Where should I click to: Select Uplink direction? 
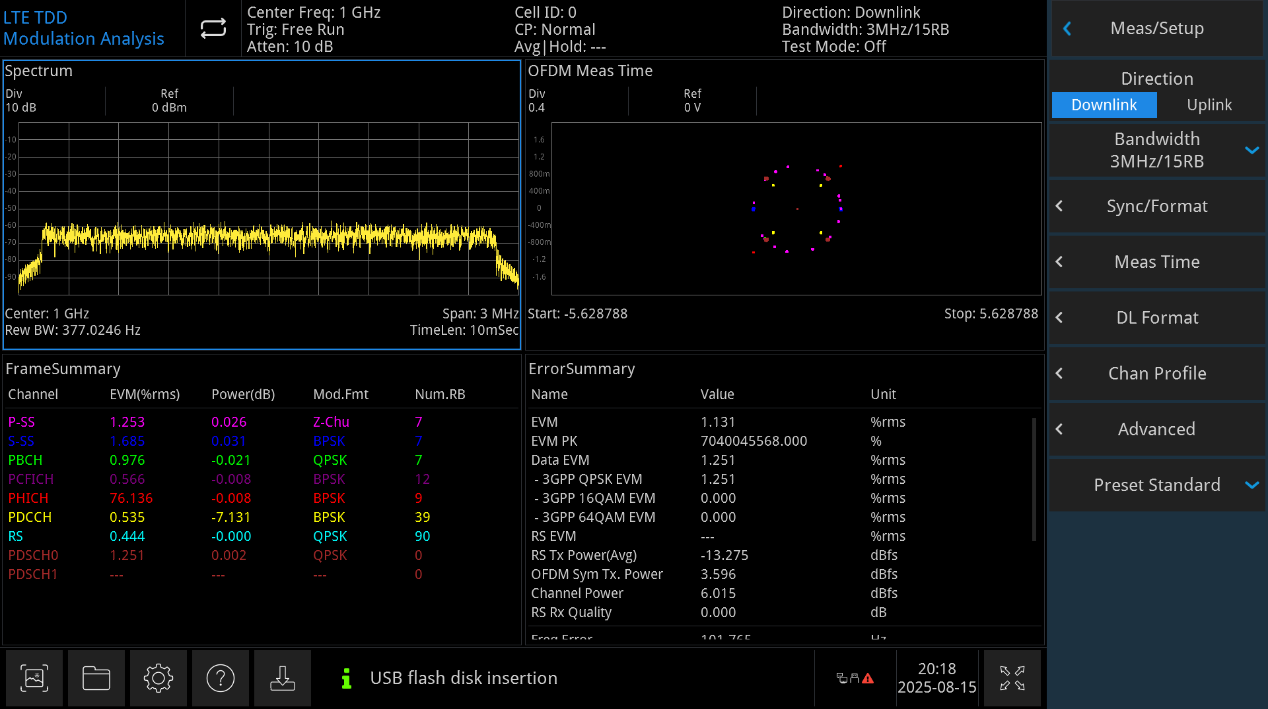(x=1209, y=104)
